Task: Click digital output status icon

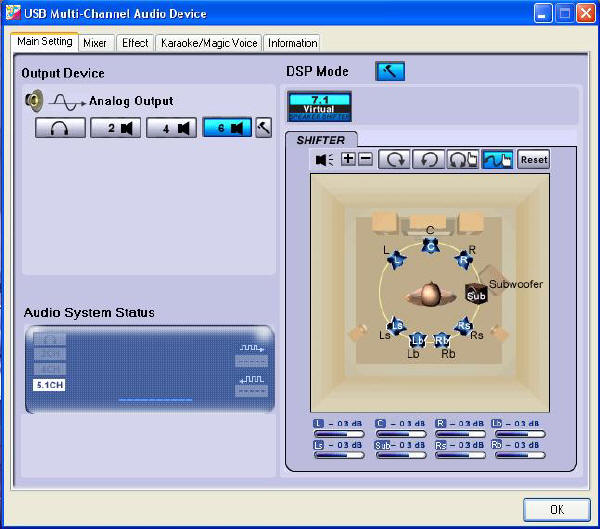Action: (x=251, y=348)
